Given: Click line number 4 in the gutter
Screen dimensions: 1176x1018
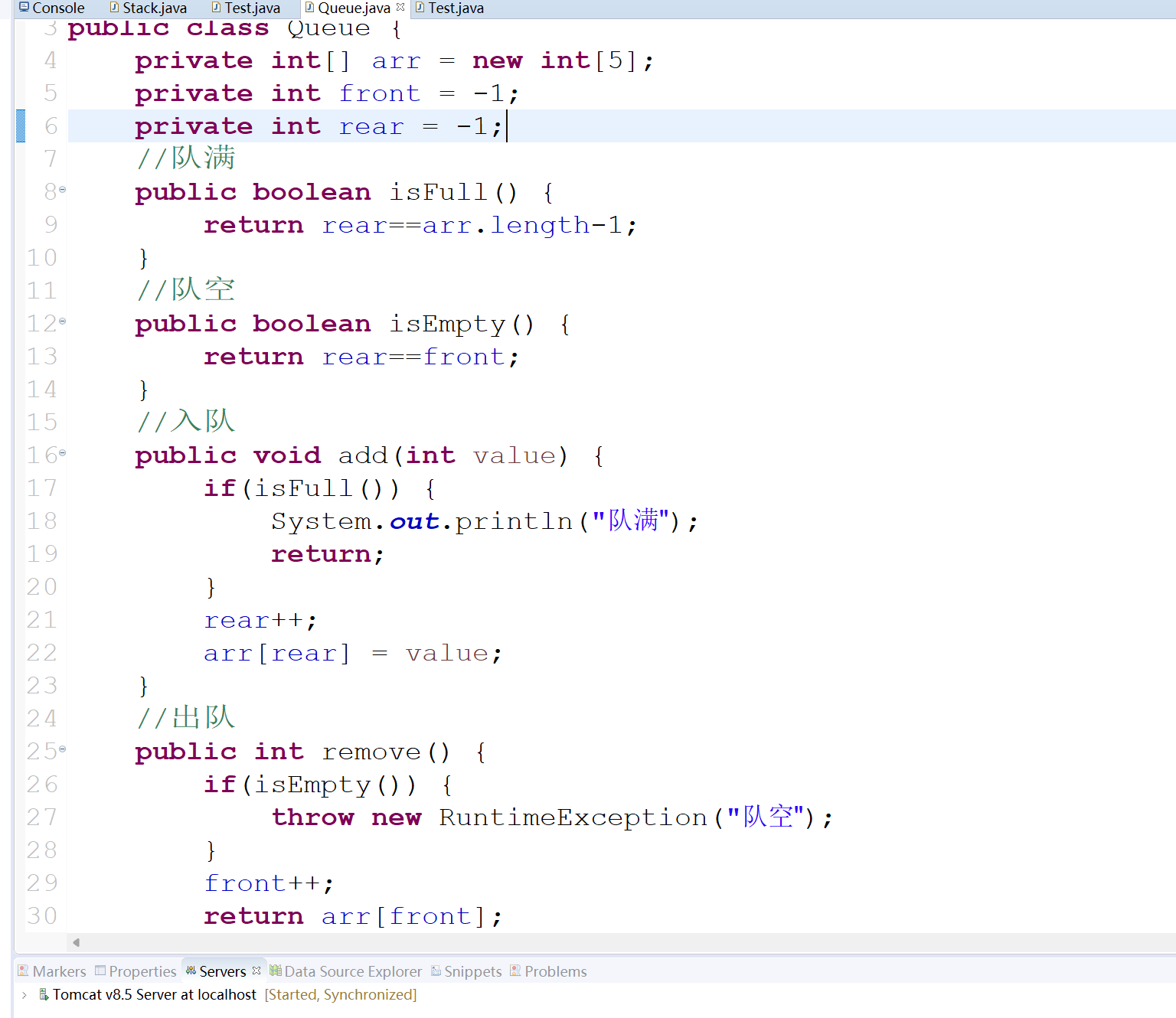Looking at the screenshot, I should (x=51, y=60).
